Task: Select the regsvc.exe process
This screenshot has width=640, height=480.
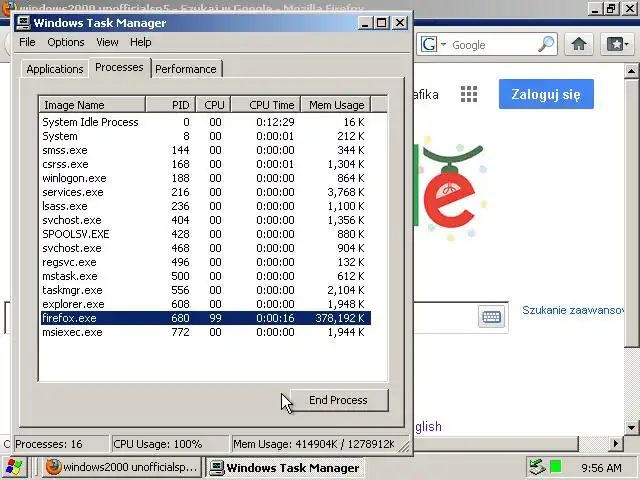Action: [x=206, y=262]
